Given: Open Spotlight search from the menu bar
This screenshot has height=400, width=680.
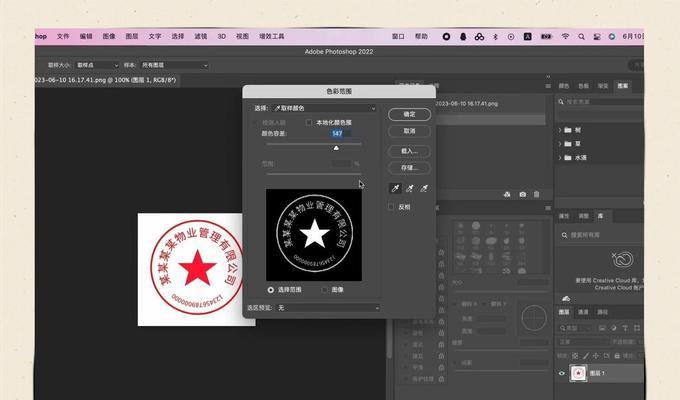Looking at the screenshot, I should tap(581, 37).
